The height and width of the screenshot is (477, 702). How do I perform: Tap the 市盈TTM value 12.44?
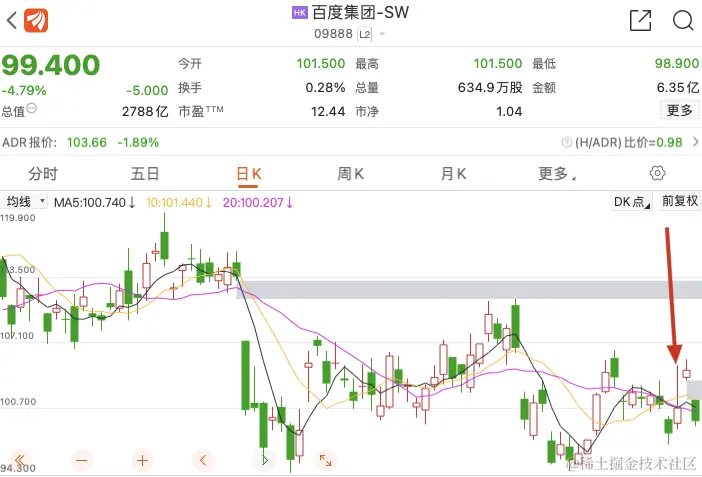click(328, 111)
